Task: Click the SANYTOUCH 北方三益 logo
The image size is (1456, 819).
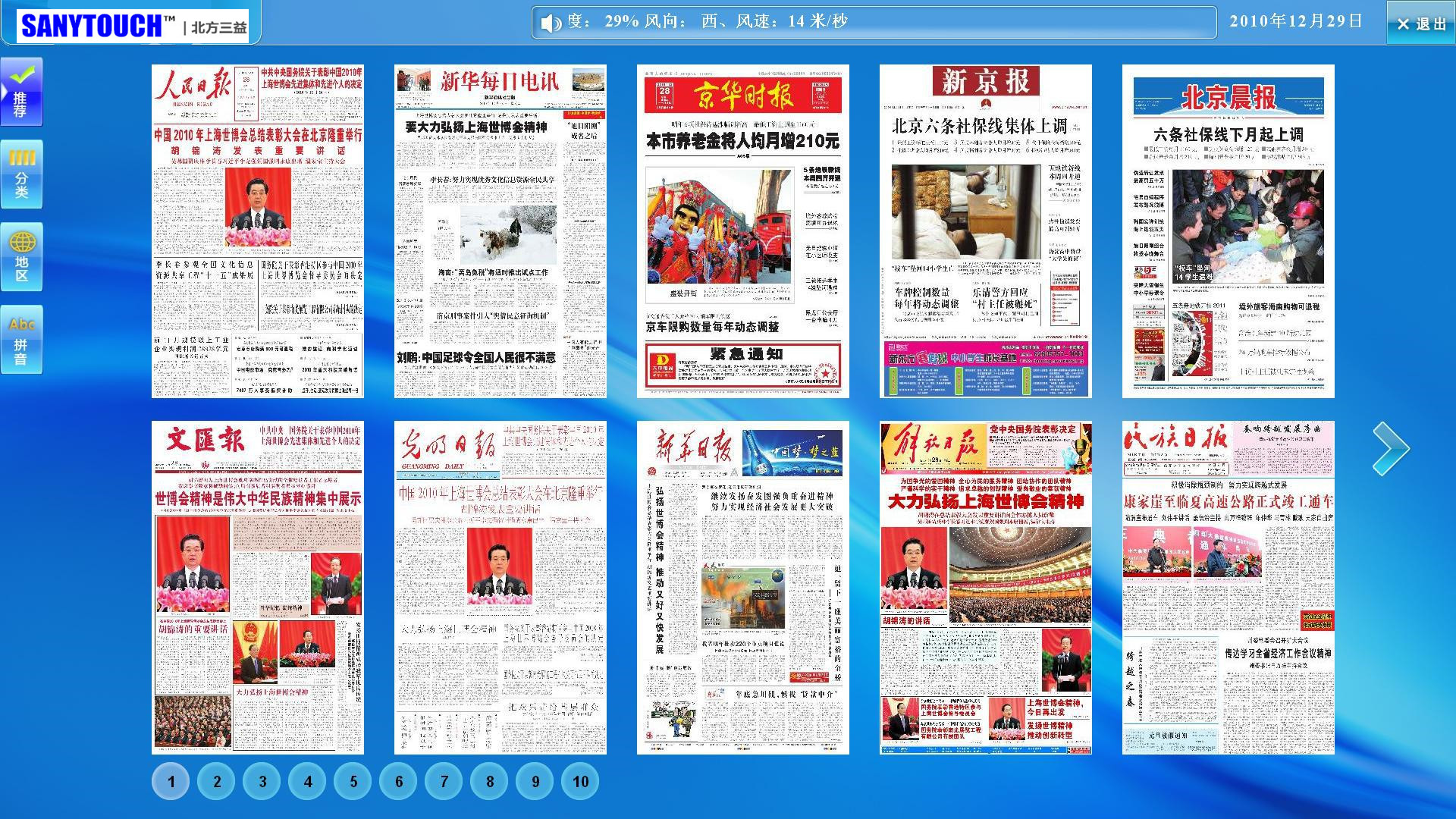Action: pyautogui.click(x=133, y=26)
